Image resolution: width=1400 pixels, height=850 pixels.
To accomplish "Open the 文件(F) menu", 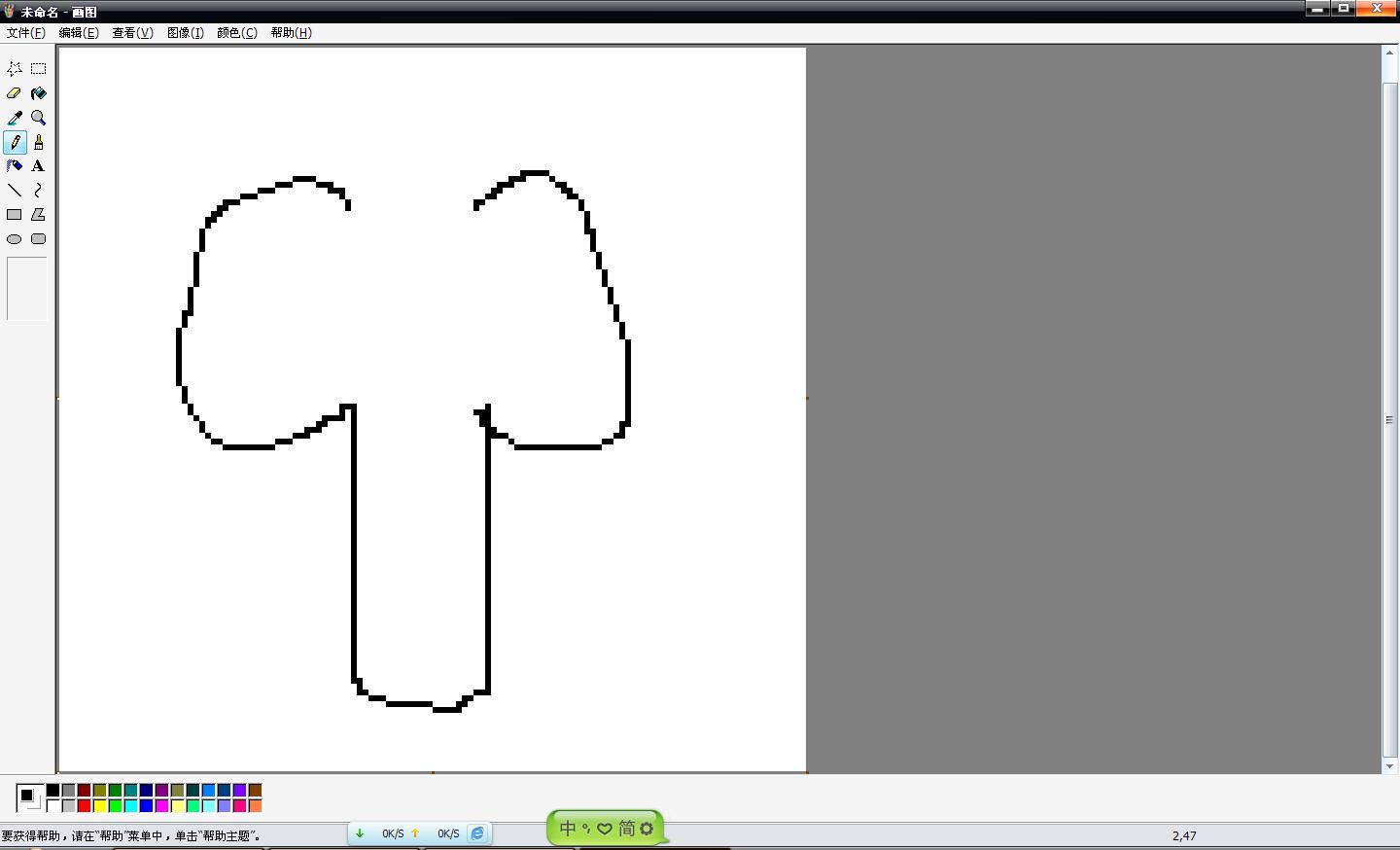I will coord(25,32).
